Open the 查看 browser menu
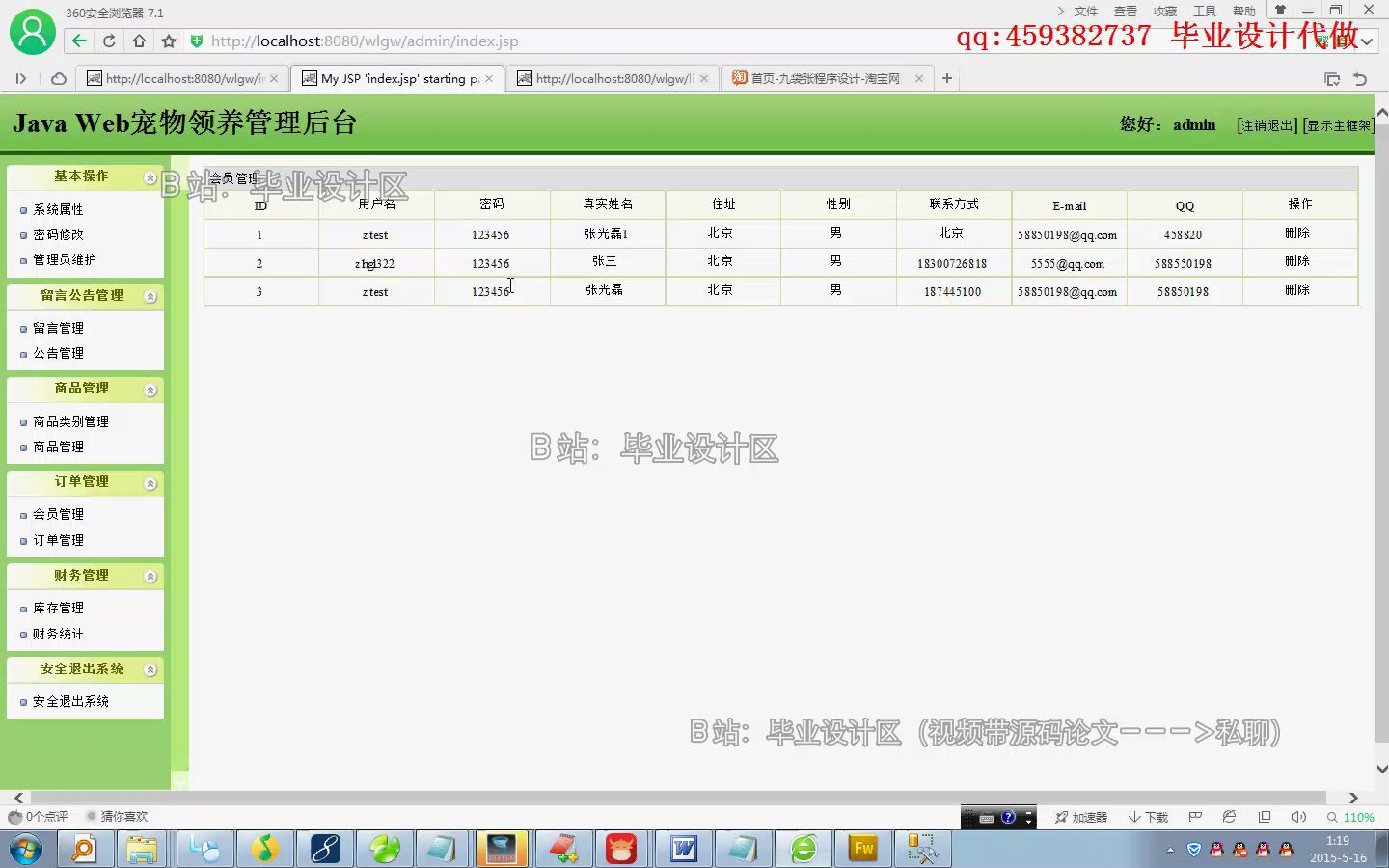The height and width of the screenshot is (868, 1389). (x=1126, y=12)
